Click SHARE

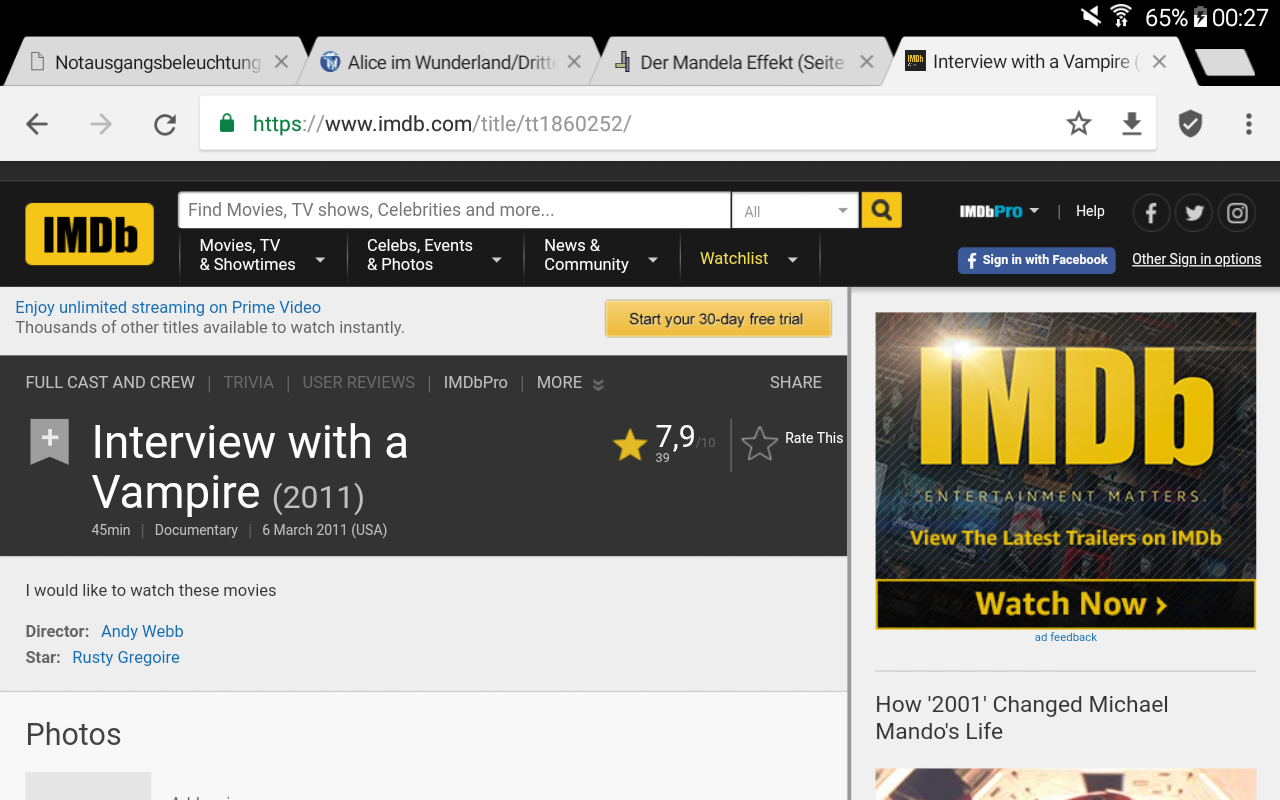coord(796,383)
